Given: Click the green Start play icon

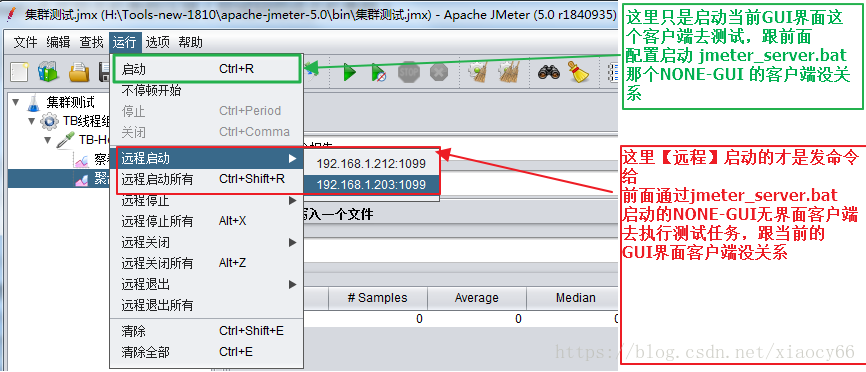Looking at the screenshot, I should point(349,72).
